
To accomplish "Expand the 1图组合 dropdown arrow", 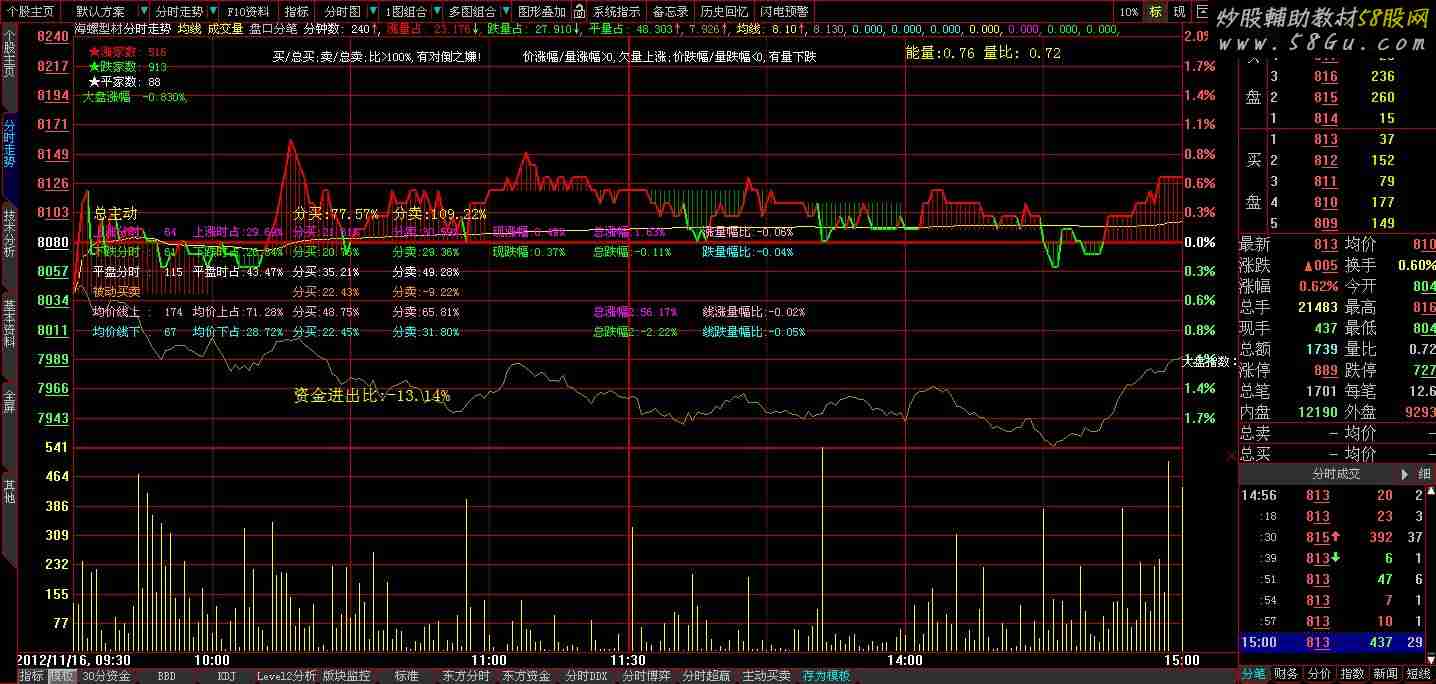I will click(x=438, y=11).
